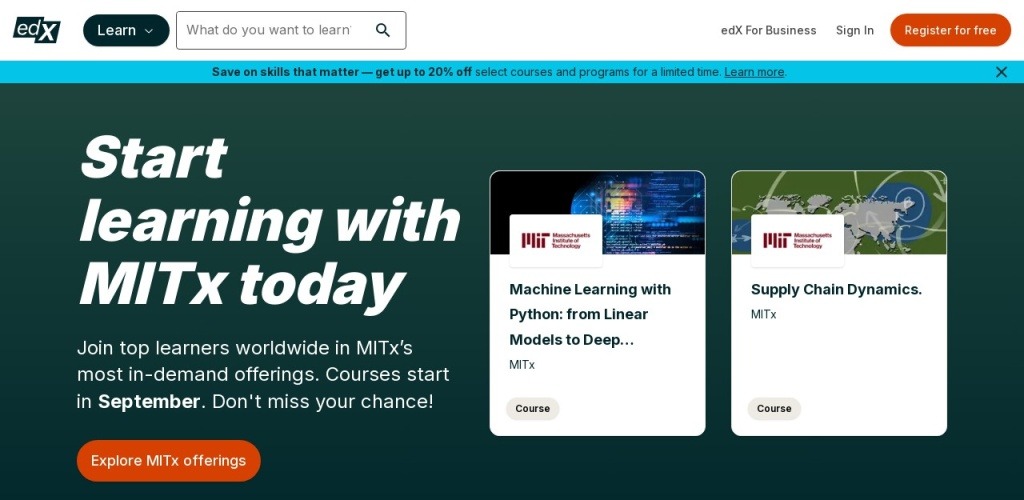Viewport: 1024px width, 500px height.
Task: Click MITx label under Machine Learning title
Action: [x=522, y=365]
